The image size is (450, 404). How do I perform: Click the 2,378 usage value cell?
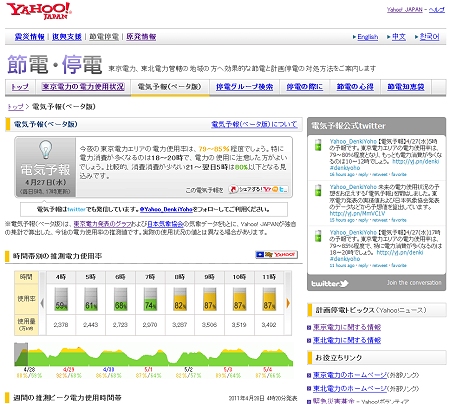(x=61, y=325)
